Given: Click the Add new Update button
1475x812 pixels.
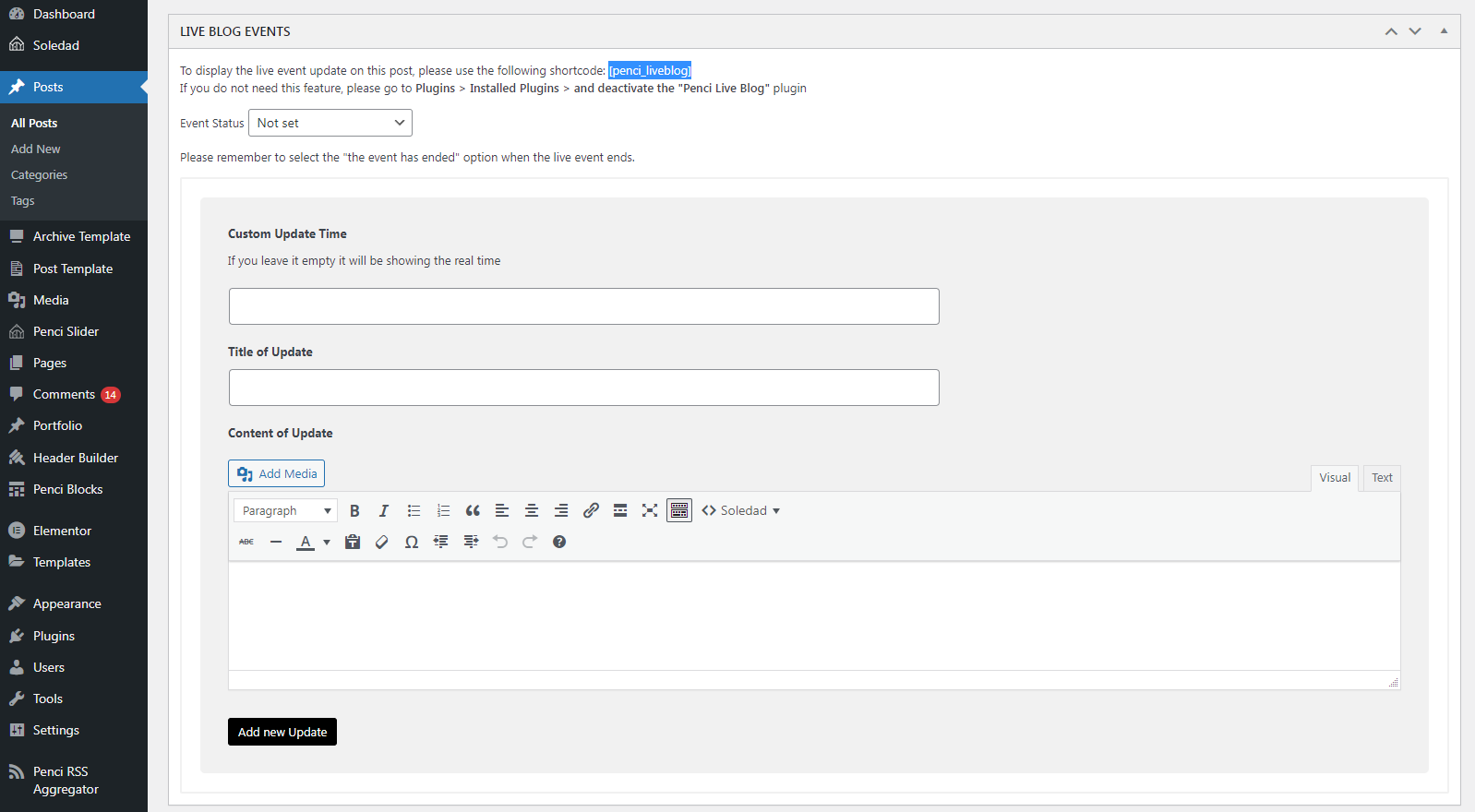Looking at the screenshot, I should pos(282,732).
